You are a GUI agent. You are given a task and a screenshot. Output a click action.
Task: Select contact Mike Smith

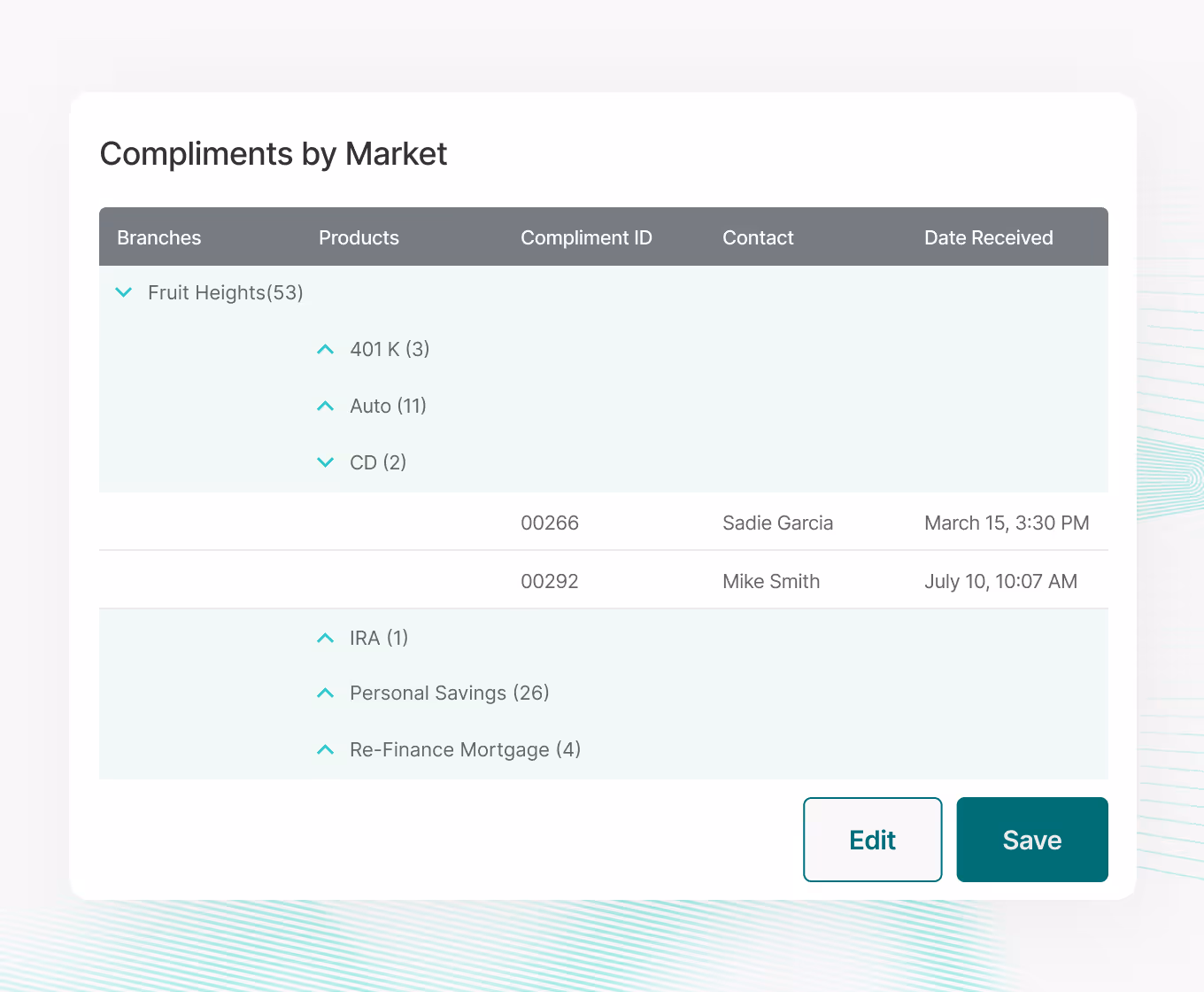771,581
